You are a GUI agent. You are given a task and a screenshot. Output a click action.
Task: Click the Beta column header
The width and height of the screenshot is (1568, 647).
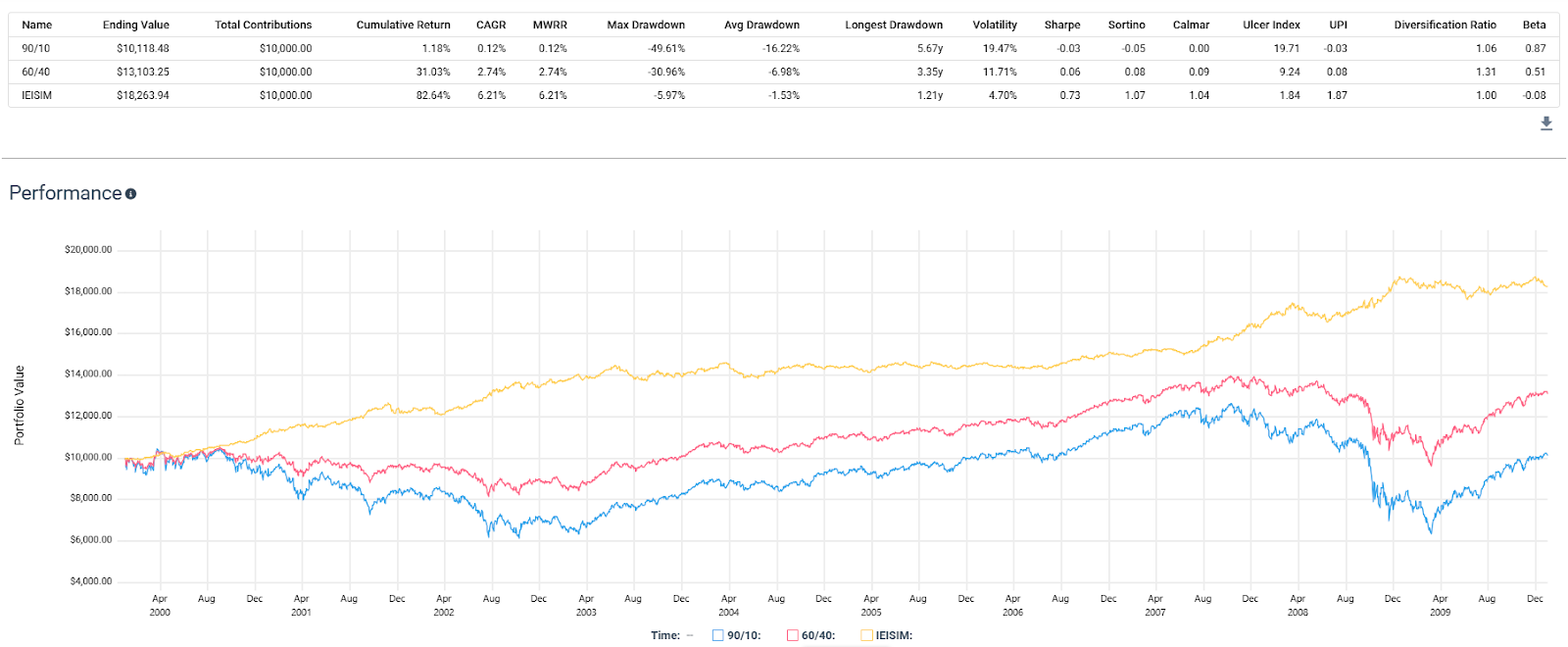(x=1535, y=25)
